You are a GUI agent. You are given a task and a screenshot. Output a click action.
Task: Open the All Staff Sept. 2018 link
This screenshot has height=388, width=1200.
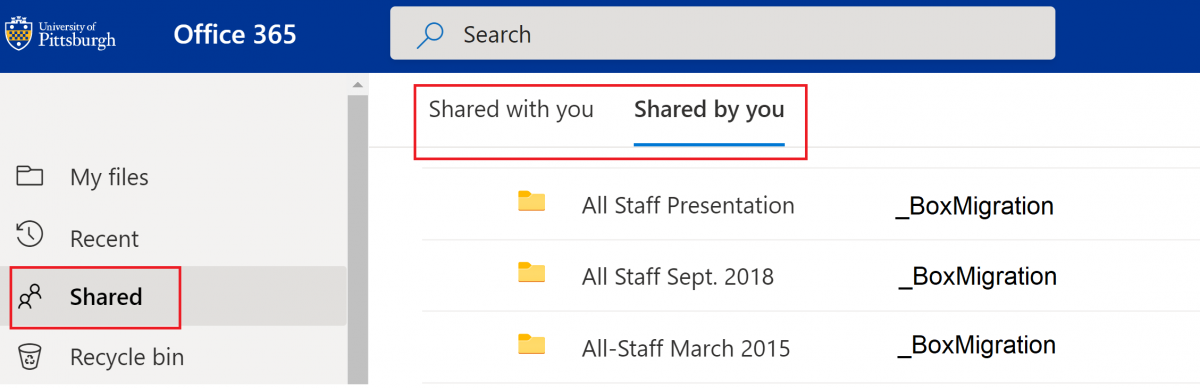678,277
